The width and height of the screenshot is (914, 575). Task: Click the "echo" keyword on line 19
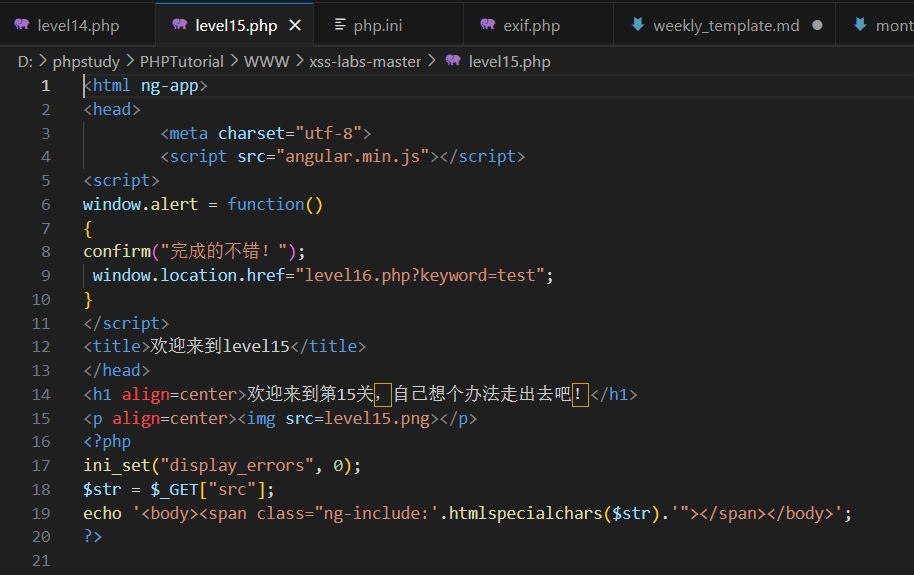pyautogui.click(x=103, y=514)
